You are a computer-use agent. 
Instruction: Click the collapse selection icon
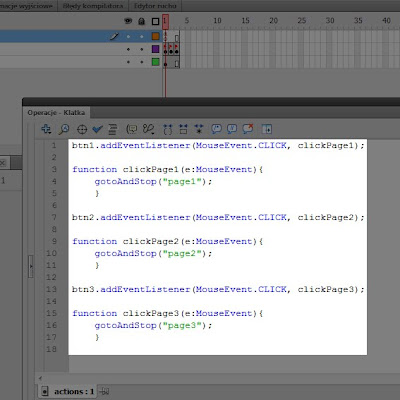click(x=183, y=129)
